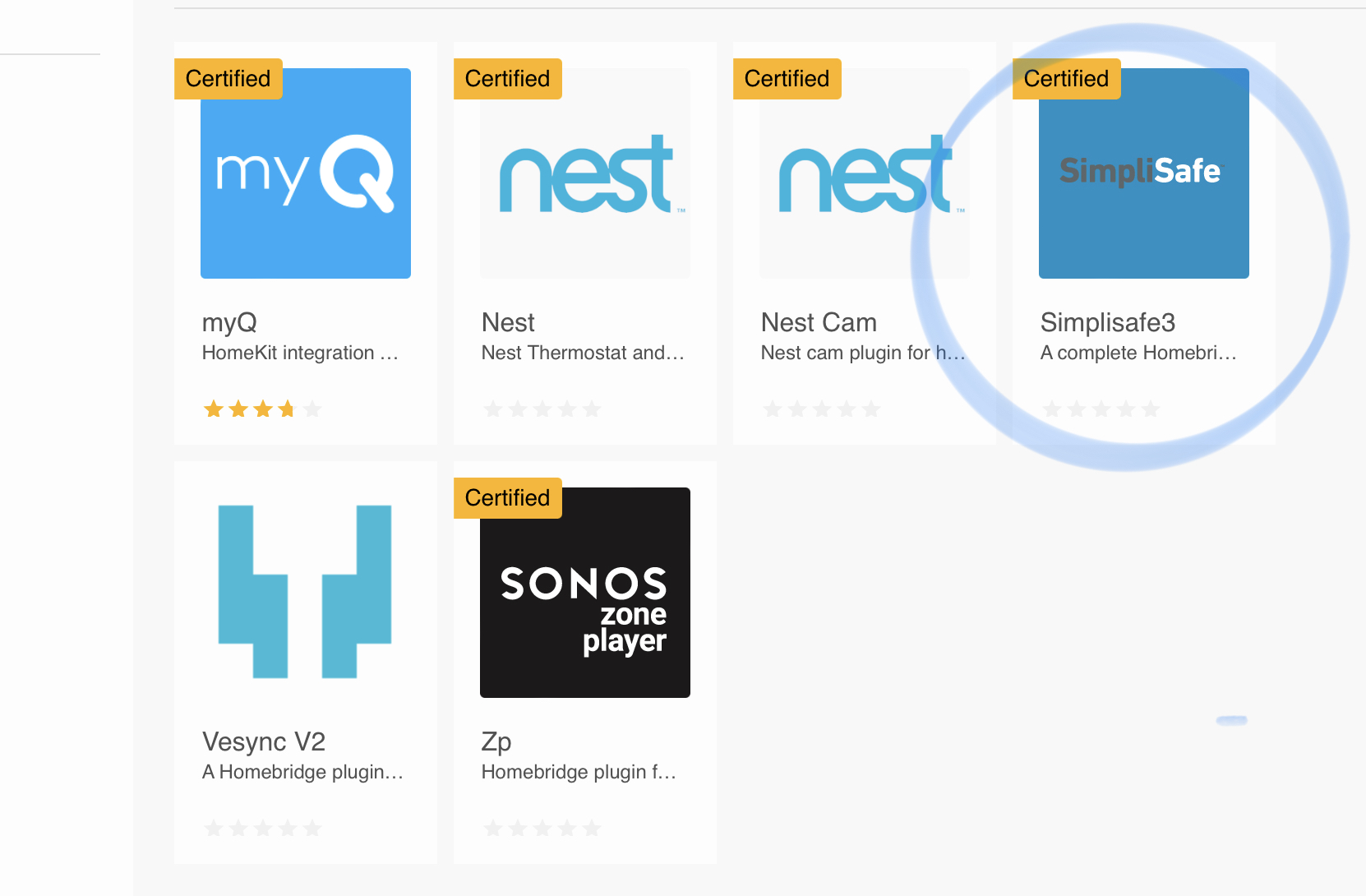Open the Nest Cam title link
Image resolution: width=1366 pixels, height=896 pixels.
click(819, 322)
